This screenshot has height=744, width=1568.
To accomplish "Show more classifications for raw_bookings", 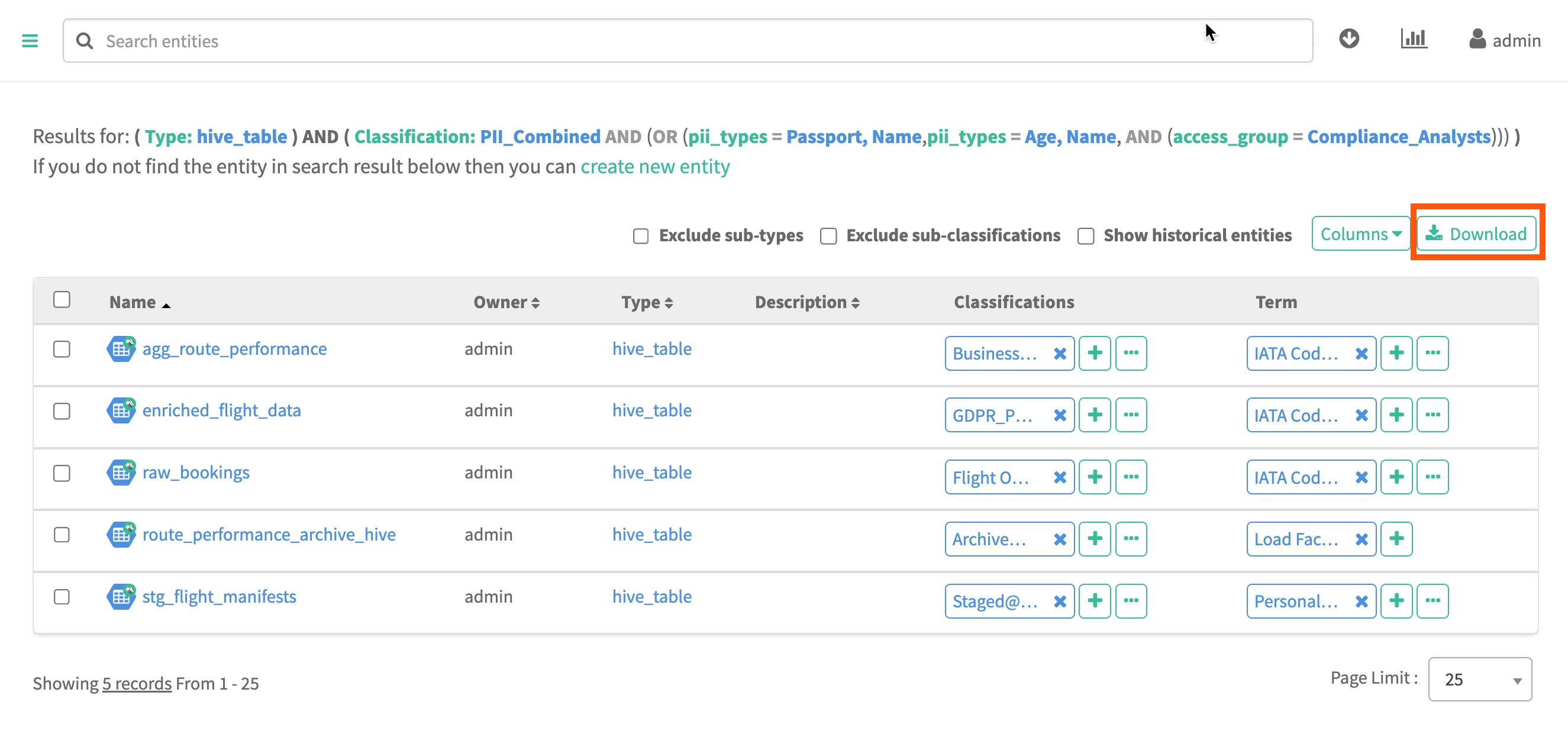I will coord(1130,477).
